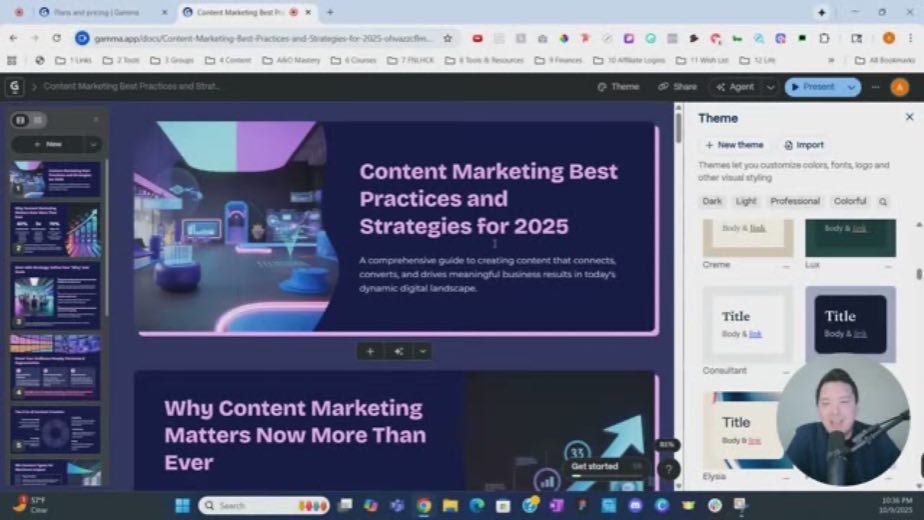Open Chrome three-dot menu
924x520 pixels.
(910, 38)
